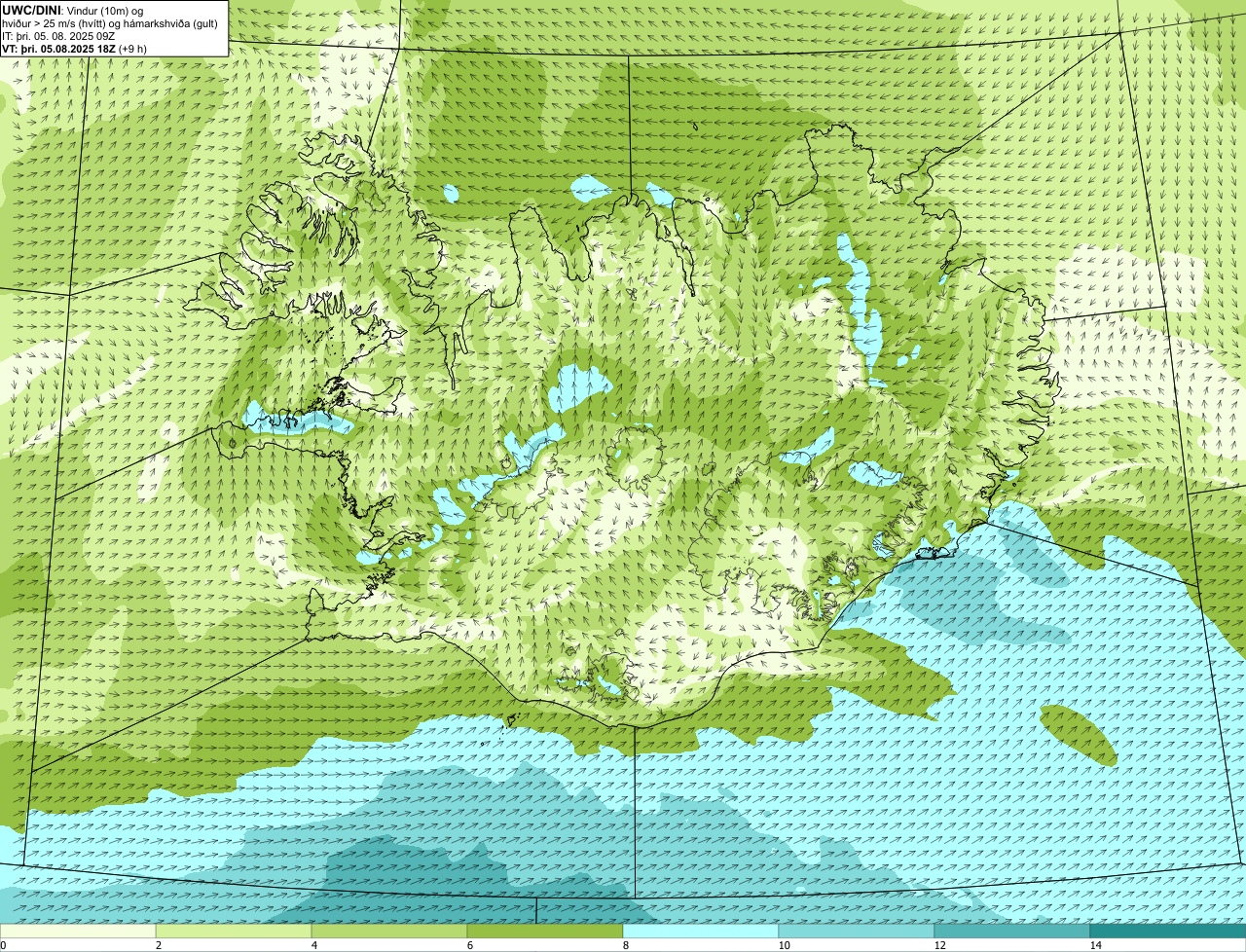This screenshot has height=952, width=1246.
Task: Click the light green 2–4 legend swatch
Action: pos(234,931)
